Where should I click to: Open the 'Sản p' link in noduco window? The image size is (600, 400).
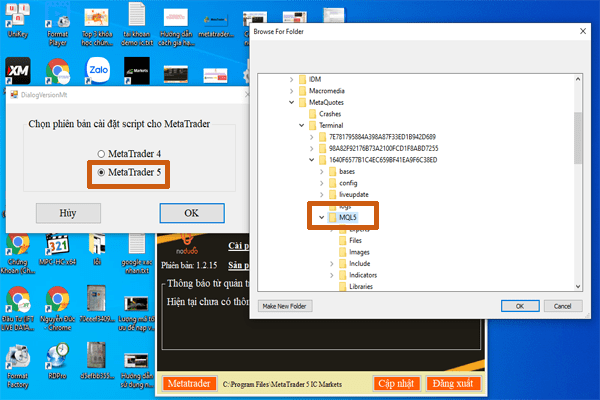[239, 265]
